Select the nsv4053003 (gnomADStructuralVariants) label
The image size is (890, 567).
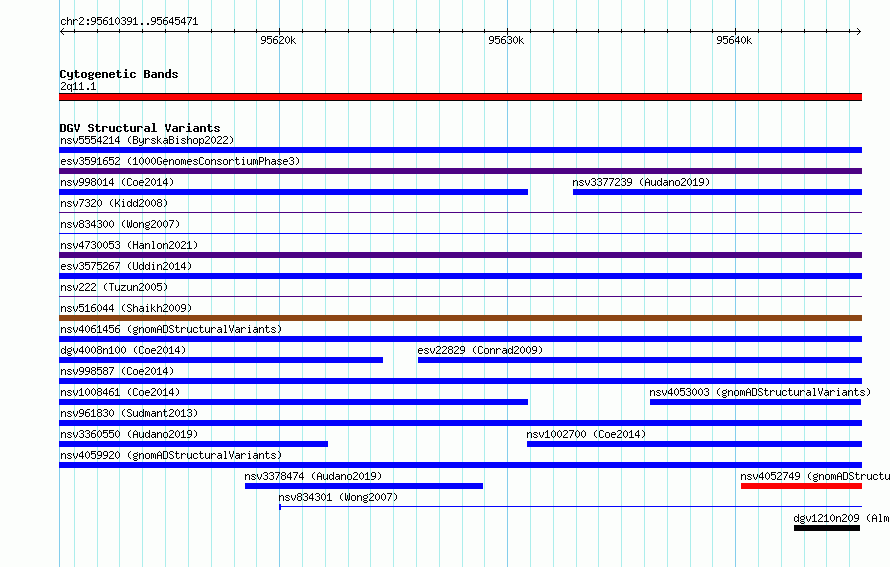pyautogui.click(x=760, y=392)
